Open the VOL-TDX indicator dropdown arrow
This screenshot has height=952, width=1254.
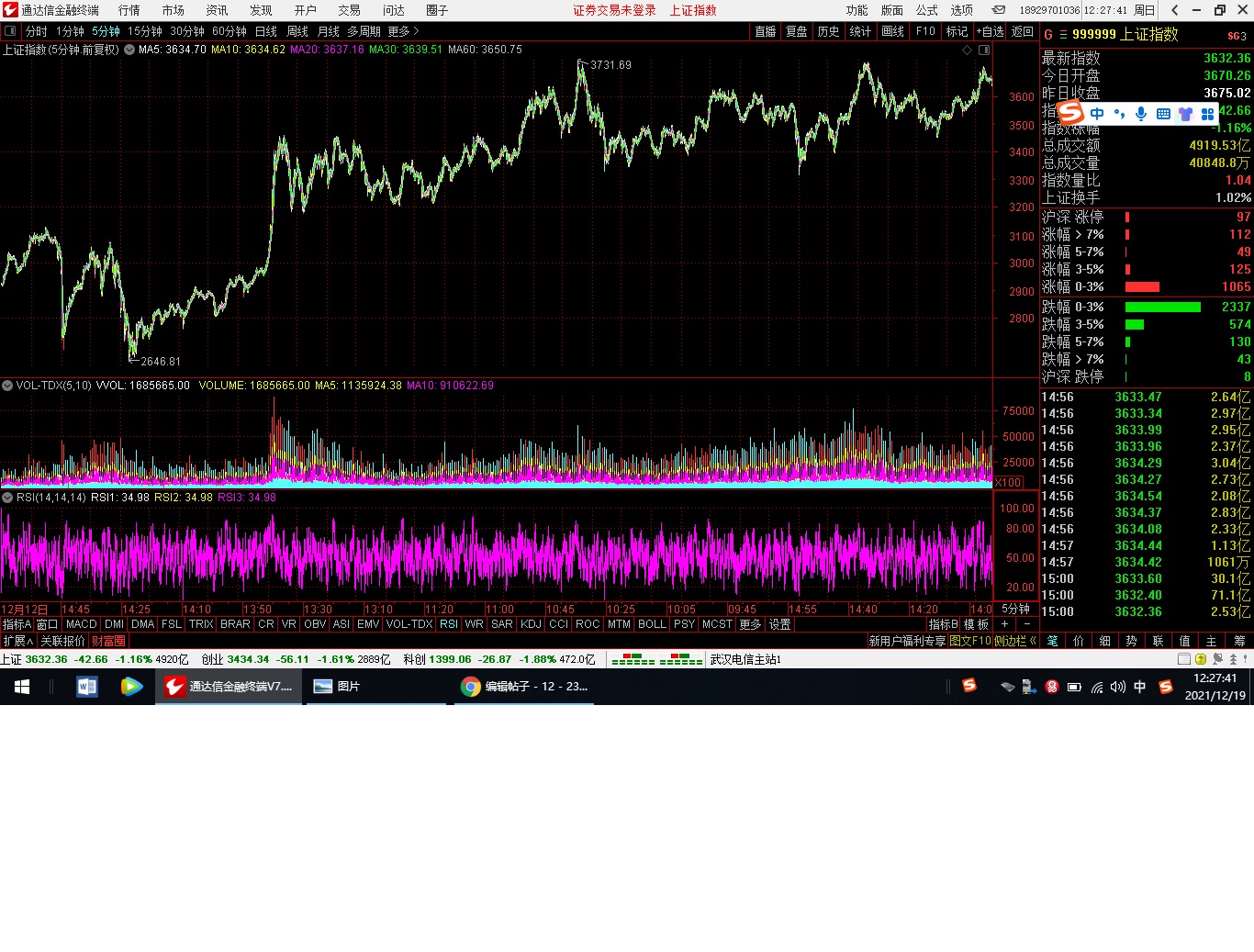(7, 386)
